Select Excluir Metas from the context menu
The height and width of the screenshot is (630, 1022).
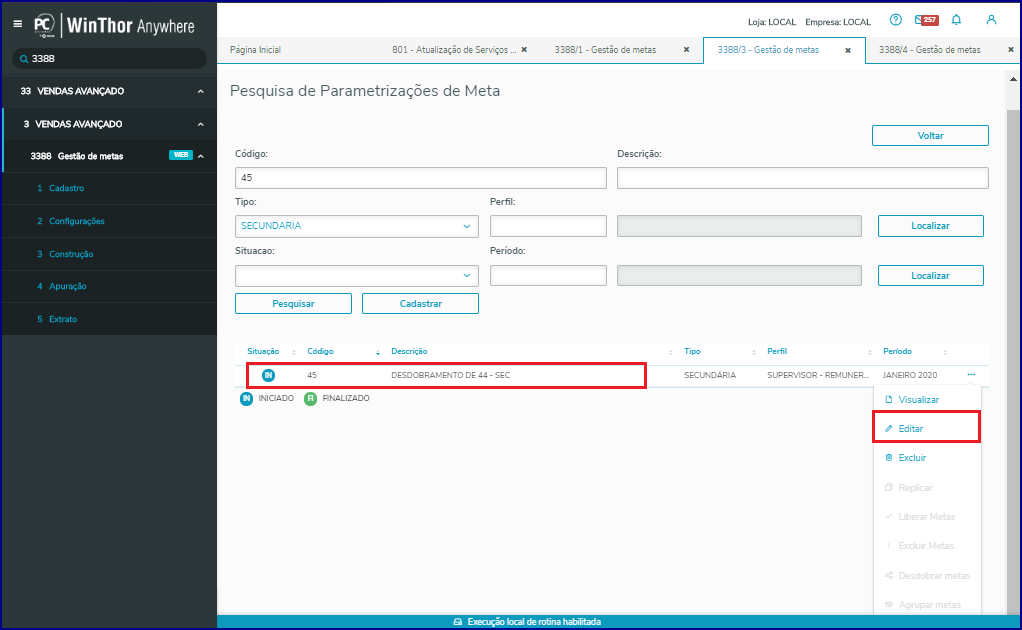pos(926,546)
